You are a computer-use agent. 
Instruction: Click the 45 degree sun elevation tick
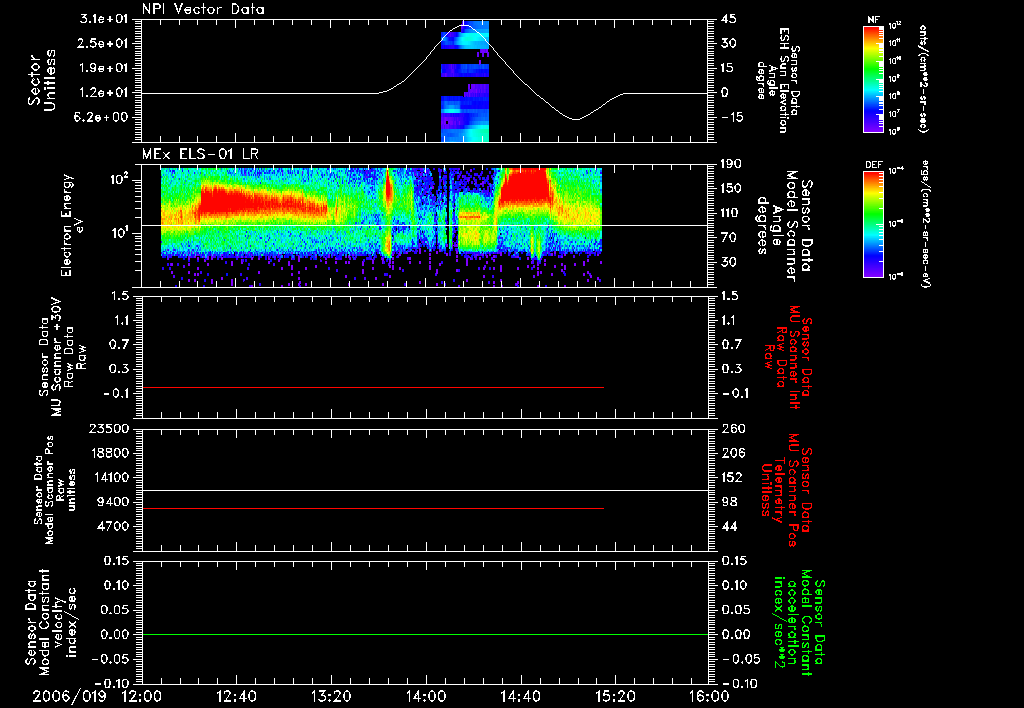729,19
